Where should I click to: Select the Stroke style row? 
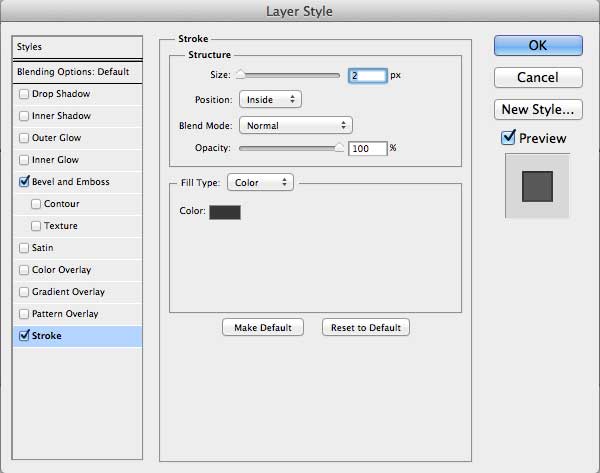coord(77,336)
